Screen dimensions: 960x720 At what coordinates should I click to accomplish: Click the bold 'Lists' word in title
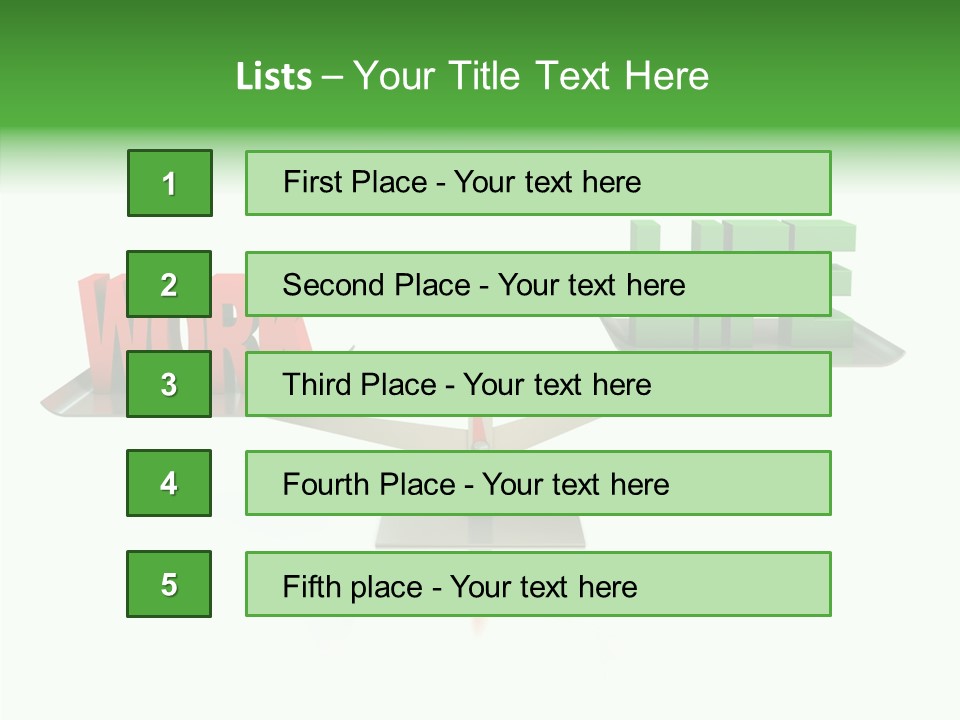pyautogui.click(x=274, y=76)
